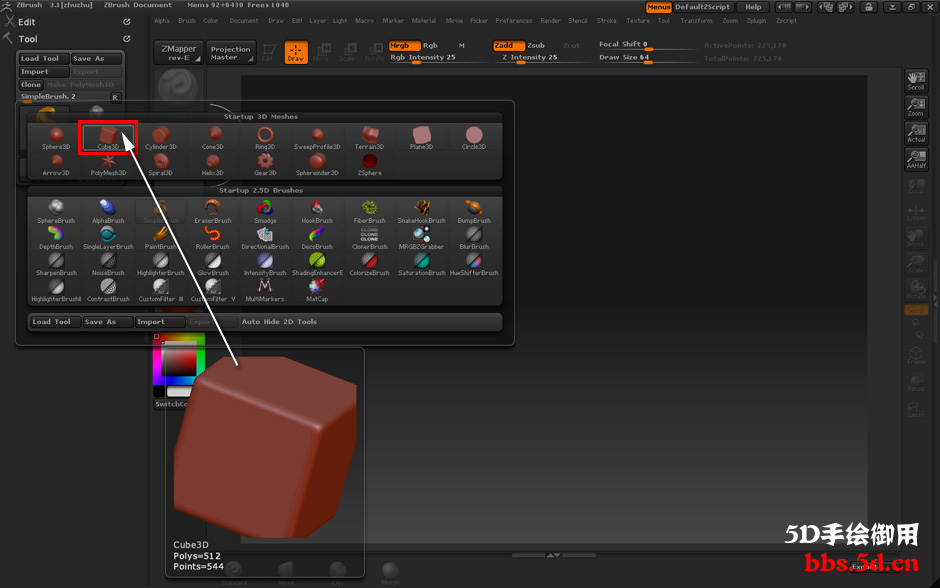Pick the MRGBZGrabber tool
This screenshot has width=940, height=588.
click(x=421, y=239)
